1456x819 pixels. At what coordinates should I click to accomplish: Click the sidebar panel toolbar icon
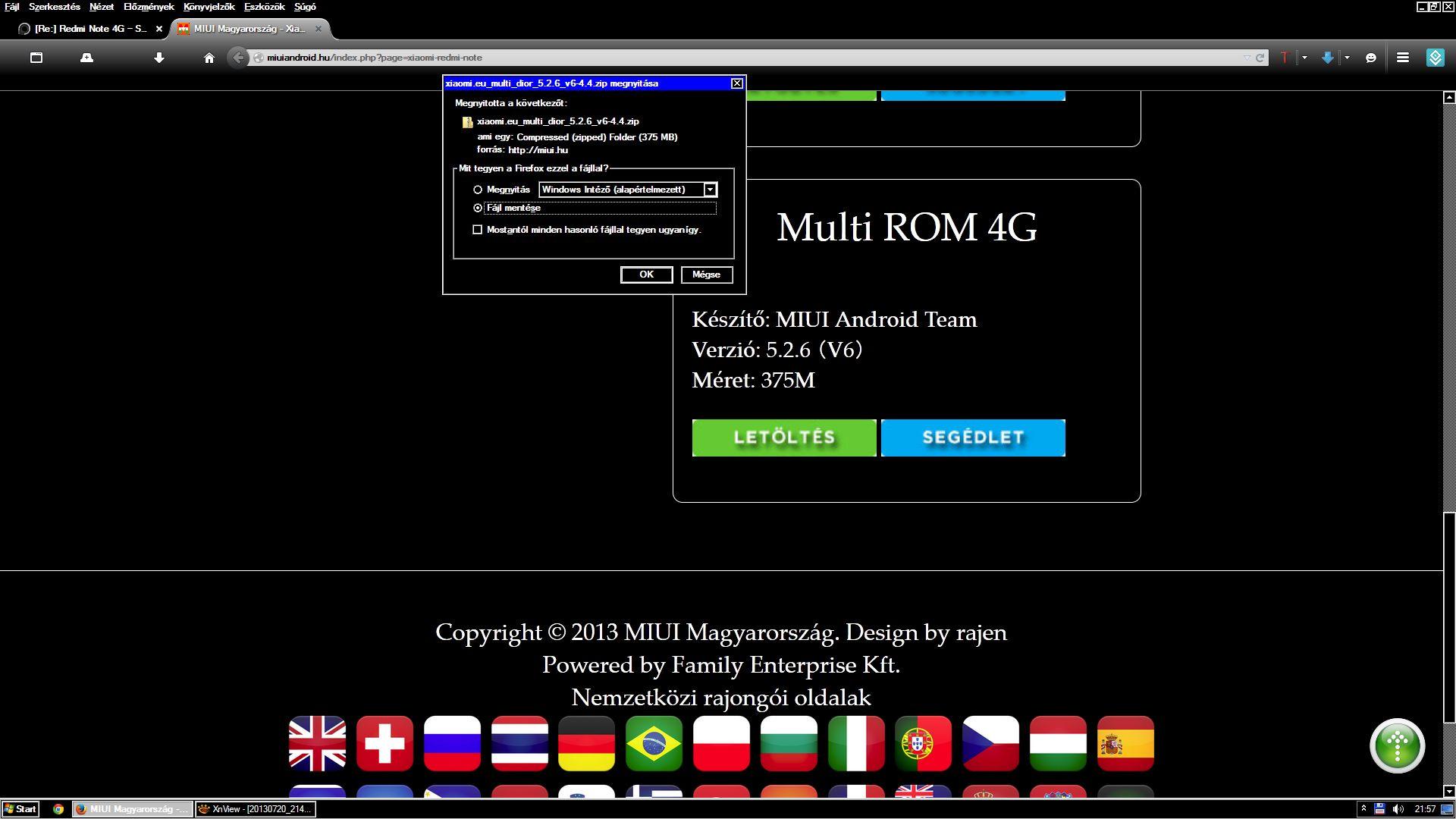(36, 58)
